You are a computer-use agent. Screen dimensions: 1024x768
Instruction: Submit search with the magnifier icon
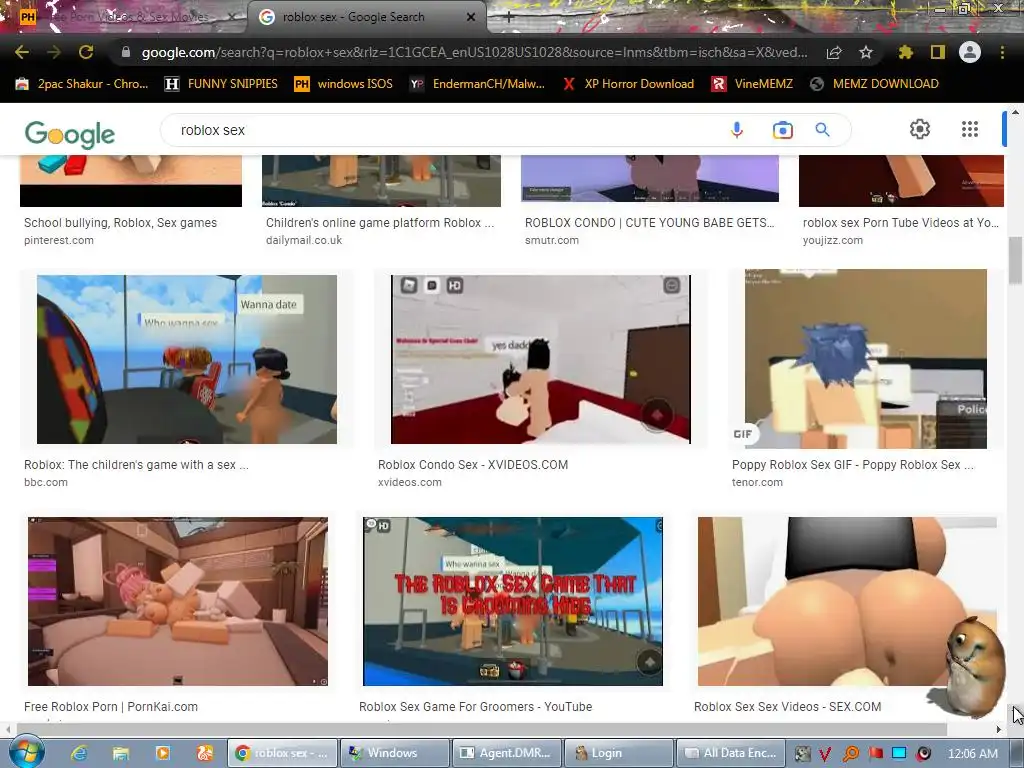(x=823, y=130)
